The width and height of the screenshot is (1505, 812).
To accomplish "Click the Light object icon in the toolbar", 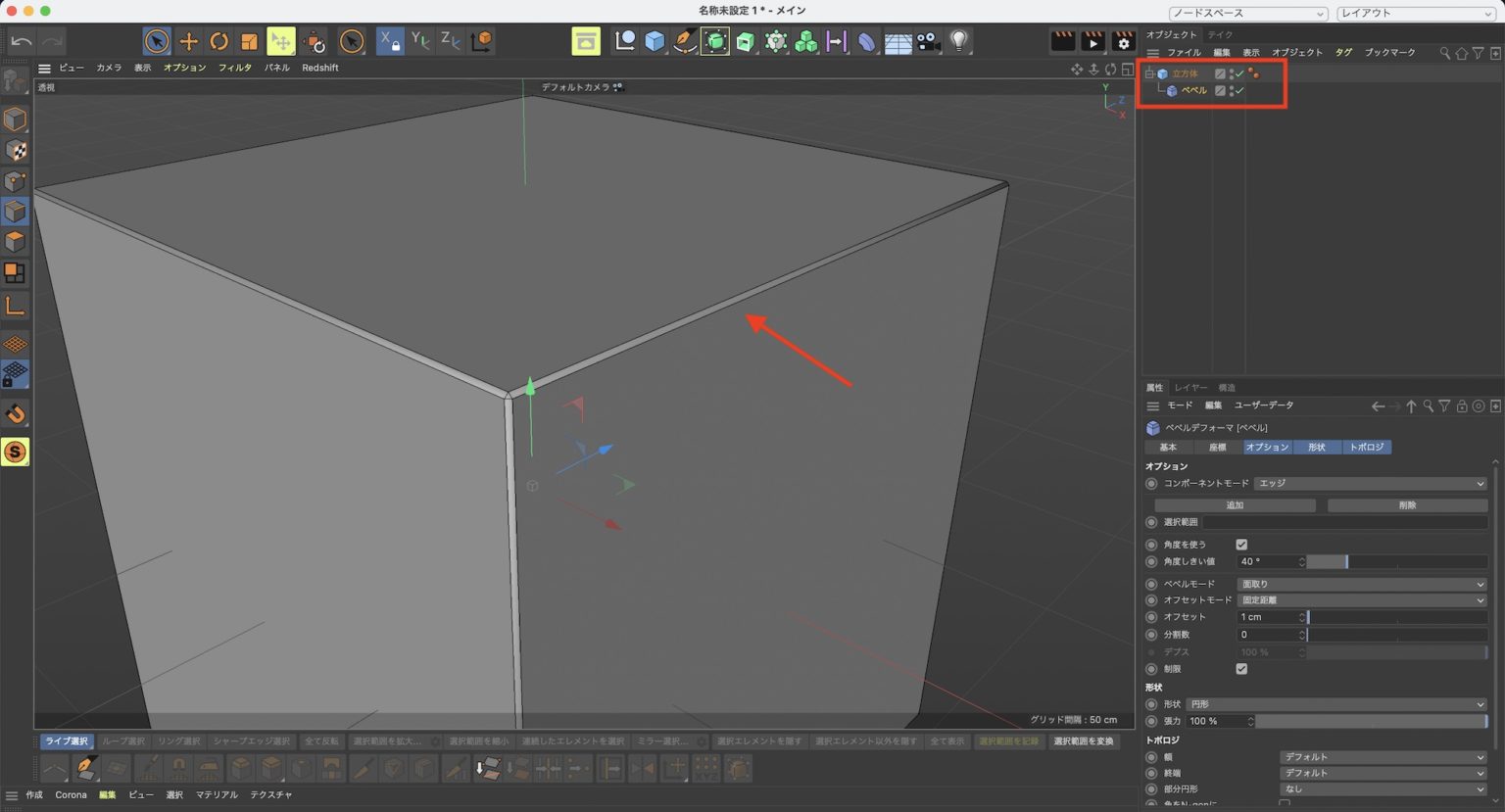I will (x=957, y=40).
